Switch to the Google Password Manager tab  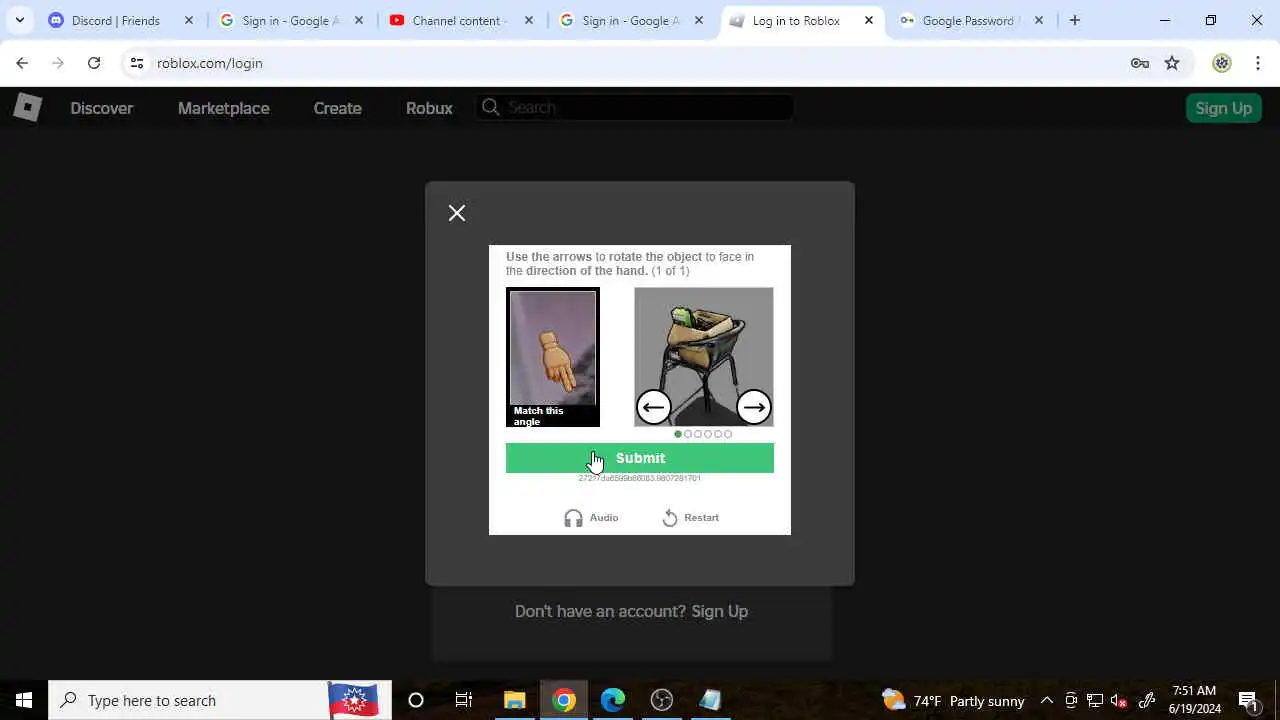968,20
